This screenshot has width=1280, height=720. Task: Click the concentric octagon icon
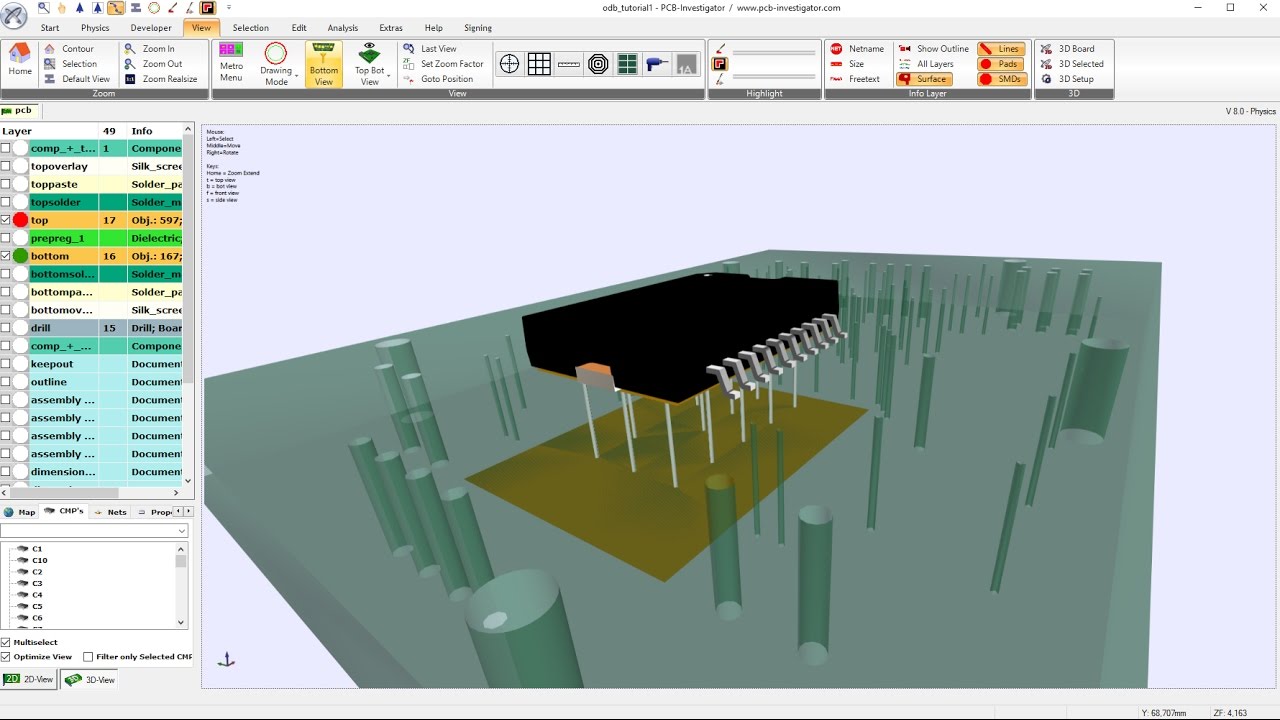[598, 64]
